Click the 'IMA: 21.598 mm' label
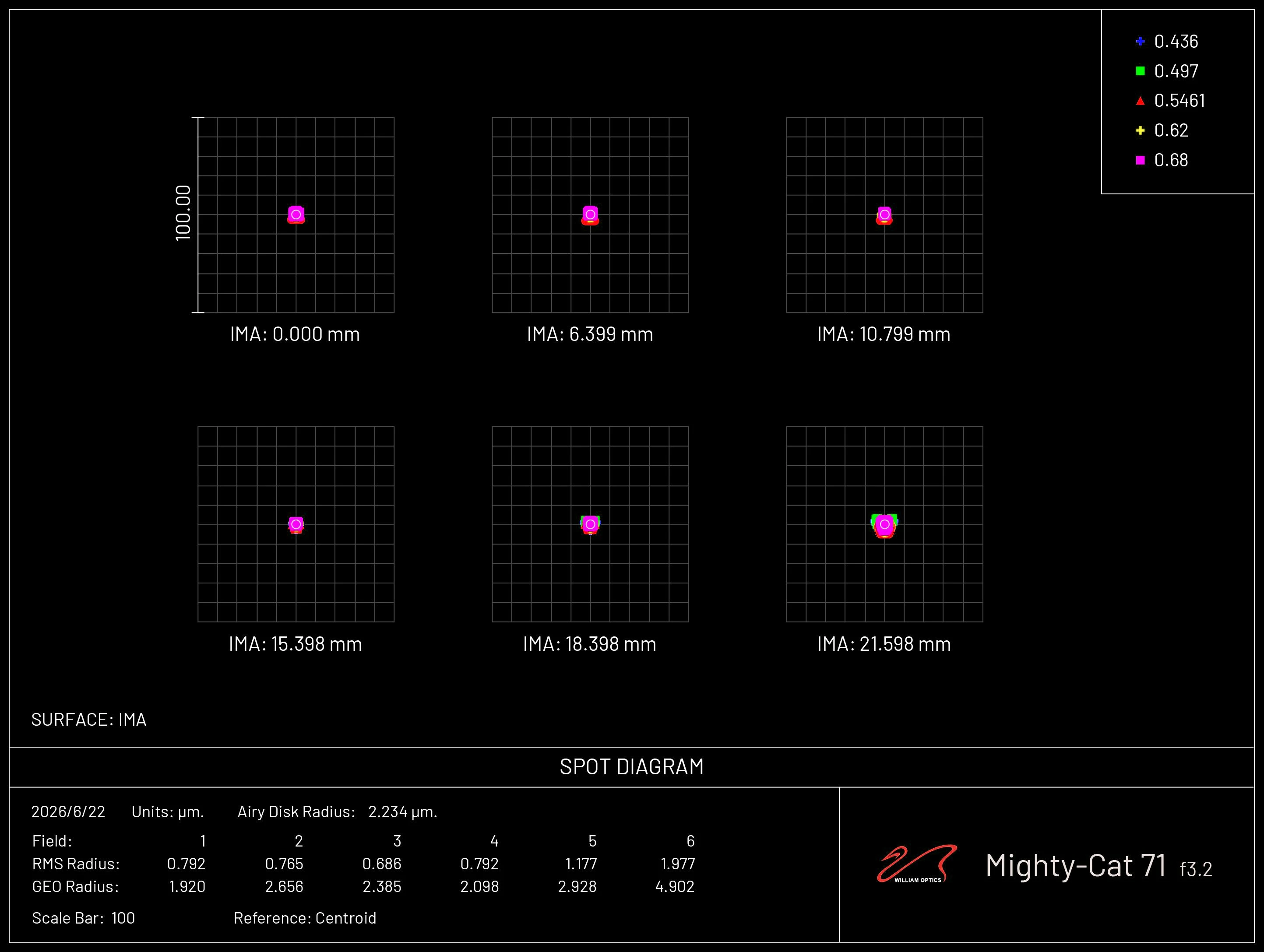 tap(884, 644)
